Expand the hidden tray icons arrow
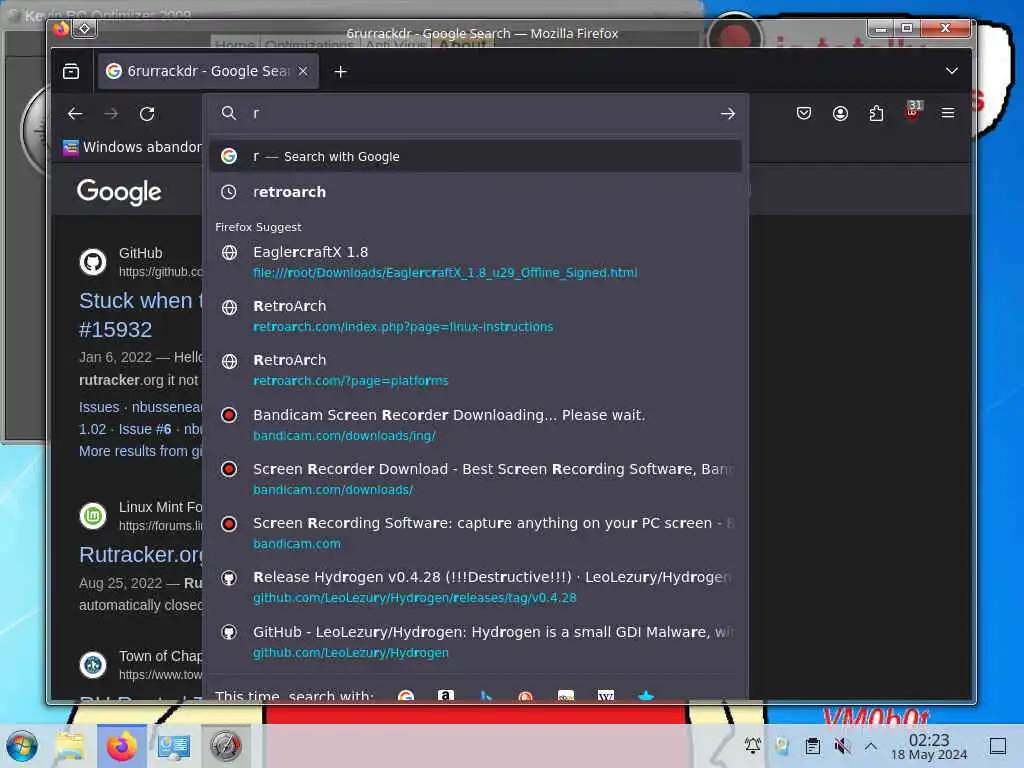This screenshot has height=768, width=1024. pyautogui.click(x=871, y=745)
